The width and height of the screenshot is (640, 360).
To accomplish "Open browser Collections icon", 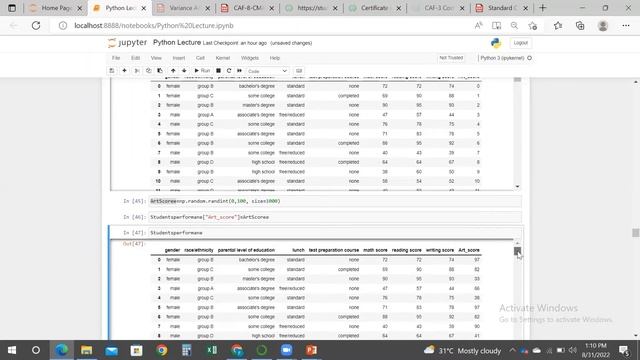I will point(580,25).
